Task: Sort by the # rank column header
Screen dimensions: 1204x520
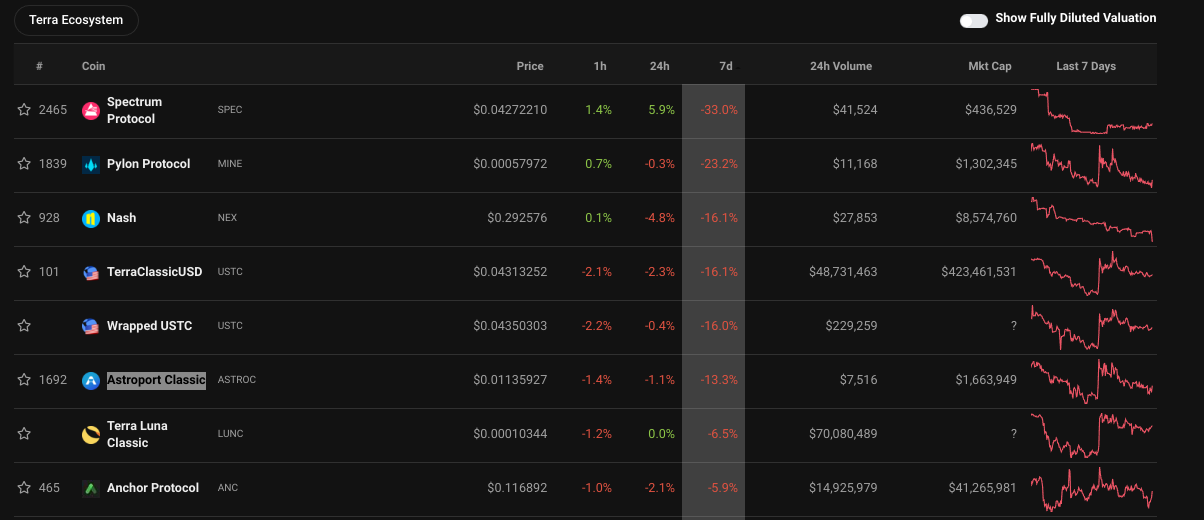Action: (x=39, y=66)
